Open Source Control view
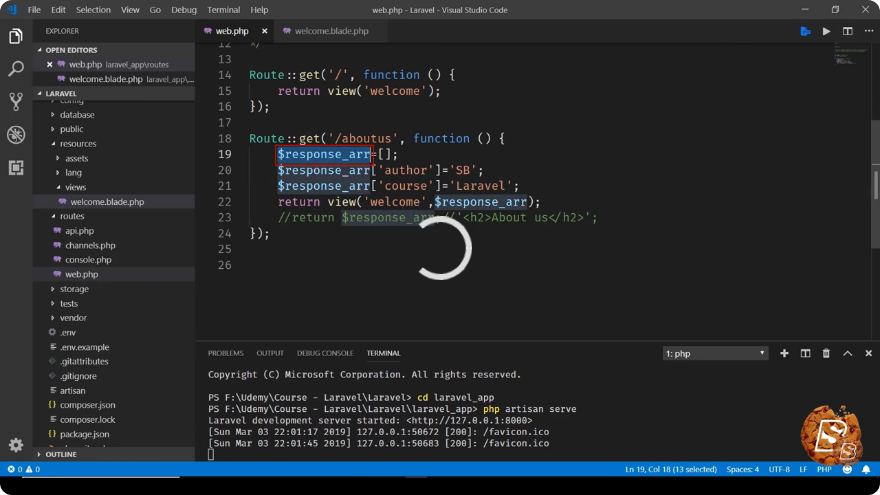The width and height of the screenshot is (880, 495). point(16,102)
